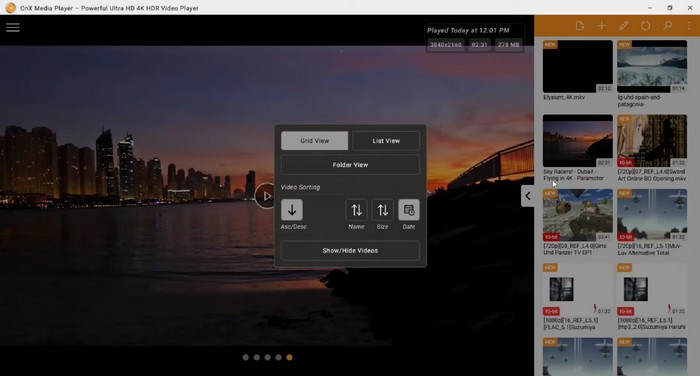Click the pencil edit icon
Viewport: 700px width, 376px height.
coord(624,26)
